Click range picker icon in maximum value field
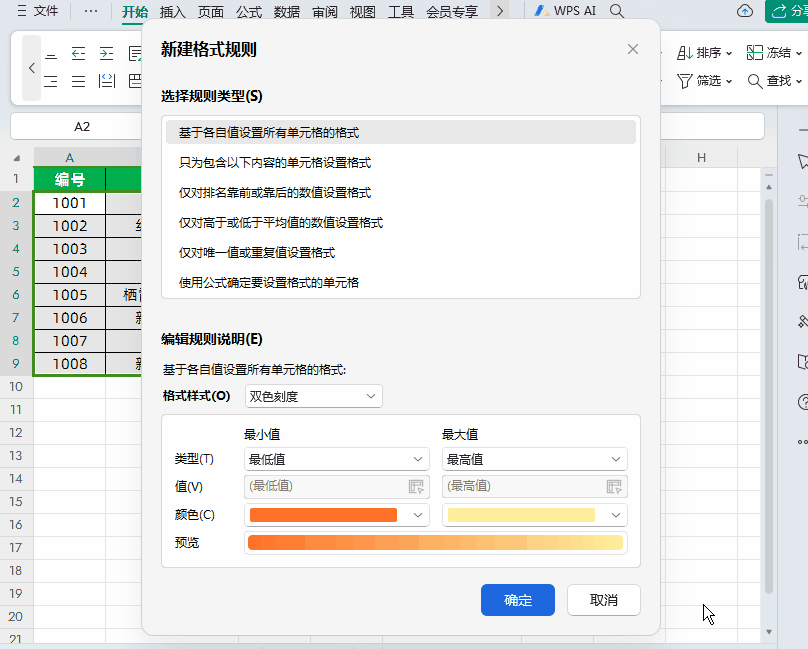This screenshot has width=808, height=649. pyautogui.click(x=614, y=486)
